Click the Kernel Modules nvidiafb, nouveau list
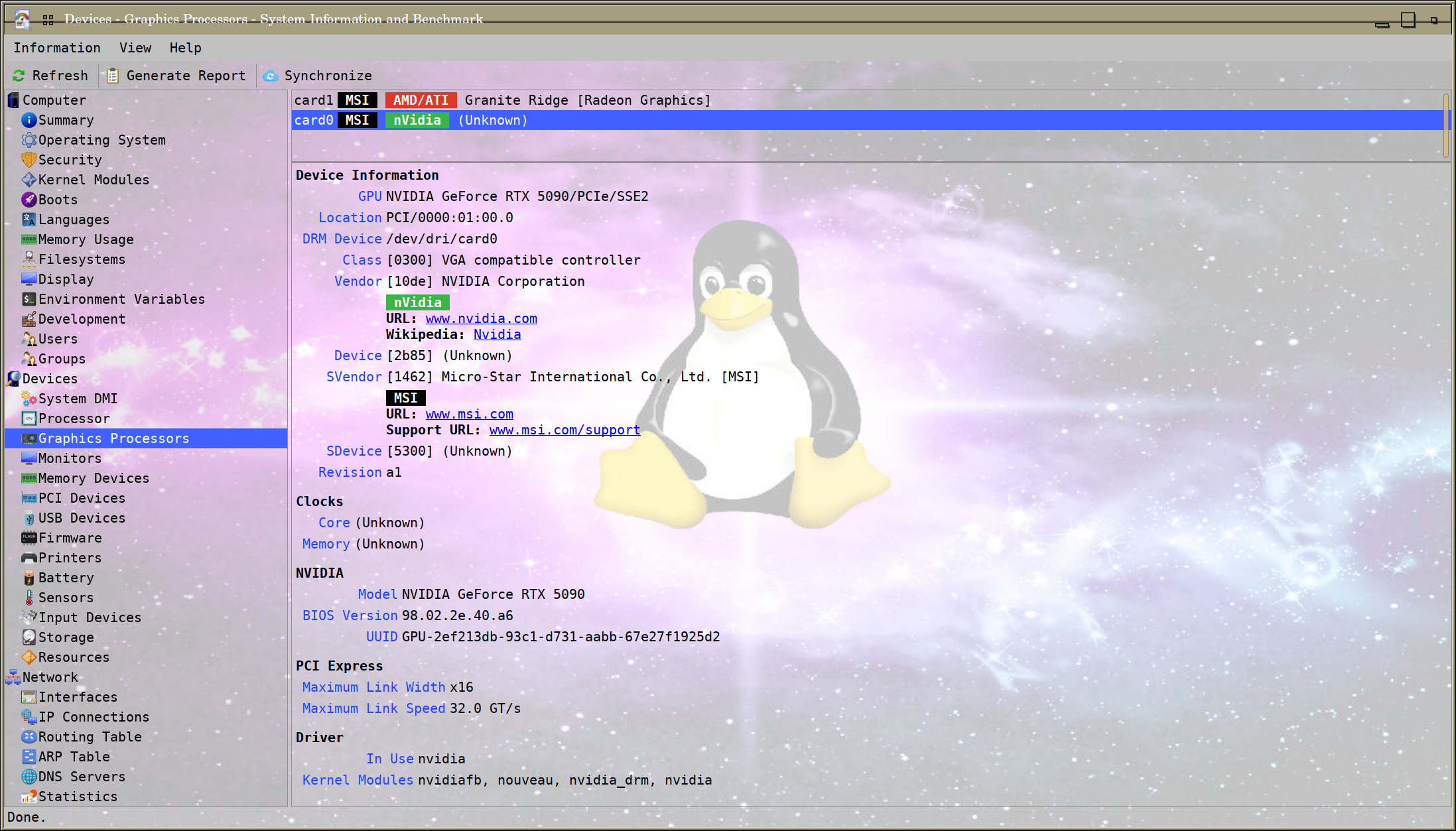 (x=565, y=780)
